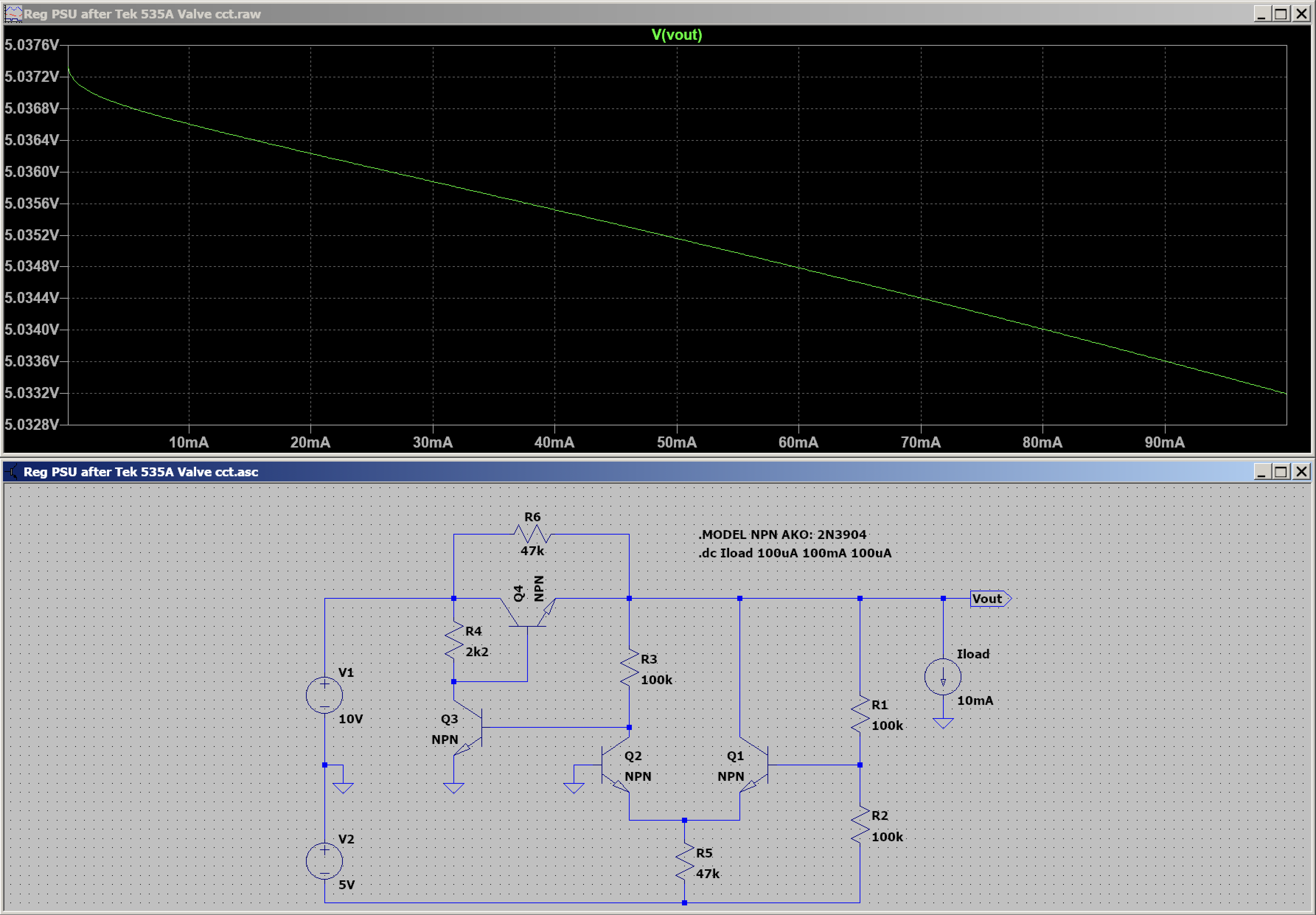Click the .MODEL NPN AKO: 2N3904 directive
The image size is (1316, 915).
click(x=782, y=534)
